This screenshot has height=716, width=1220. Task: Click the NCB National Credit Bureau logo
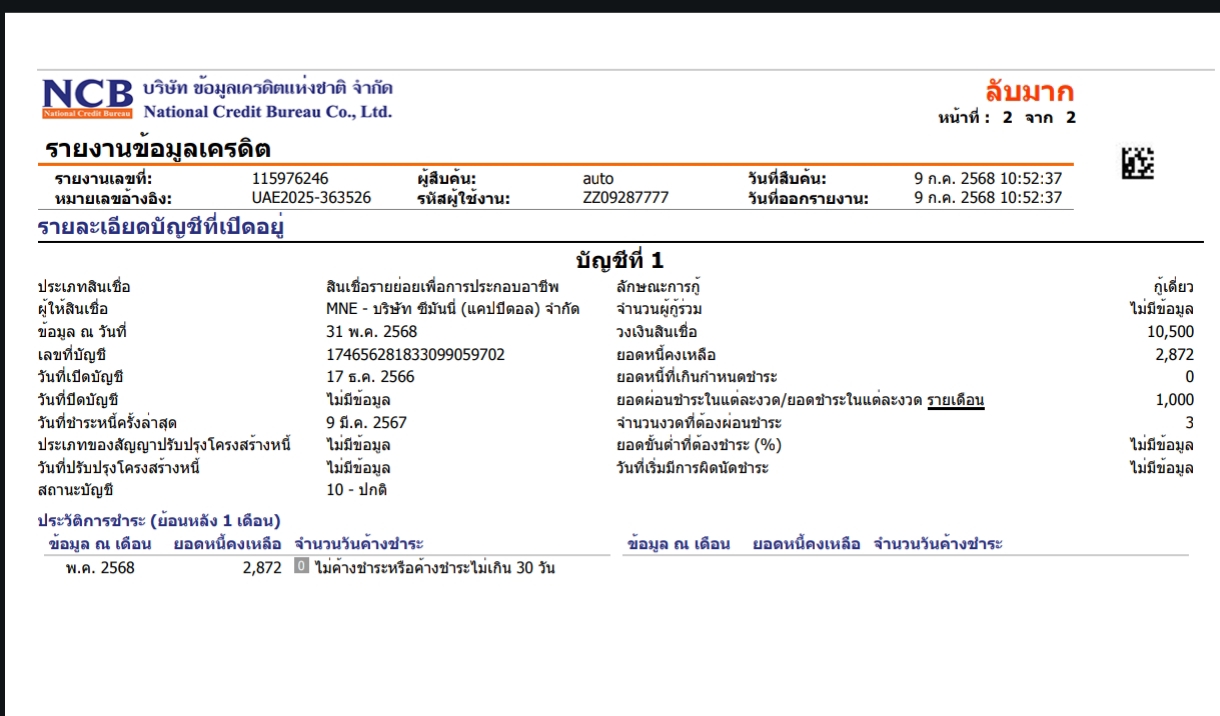(x=87, y=99)
